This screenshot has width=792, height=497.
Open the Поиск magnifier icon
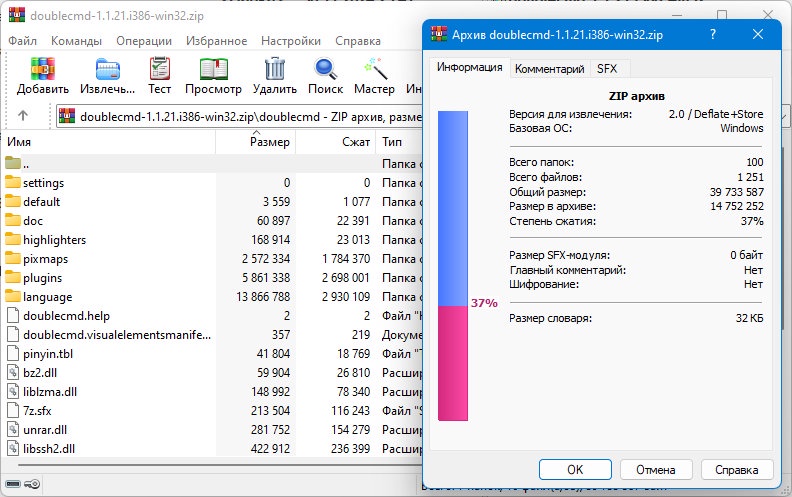click(x=325, y=69)
